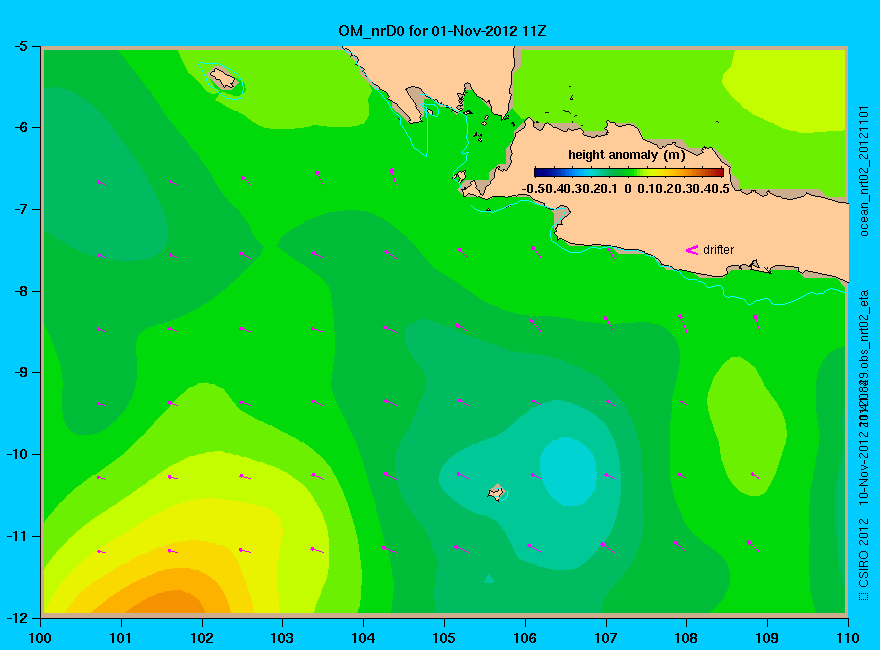Screen dimensions: 880x650
Task: Click the y-axis label -12
Action: [x=17, y=618]
